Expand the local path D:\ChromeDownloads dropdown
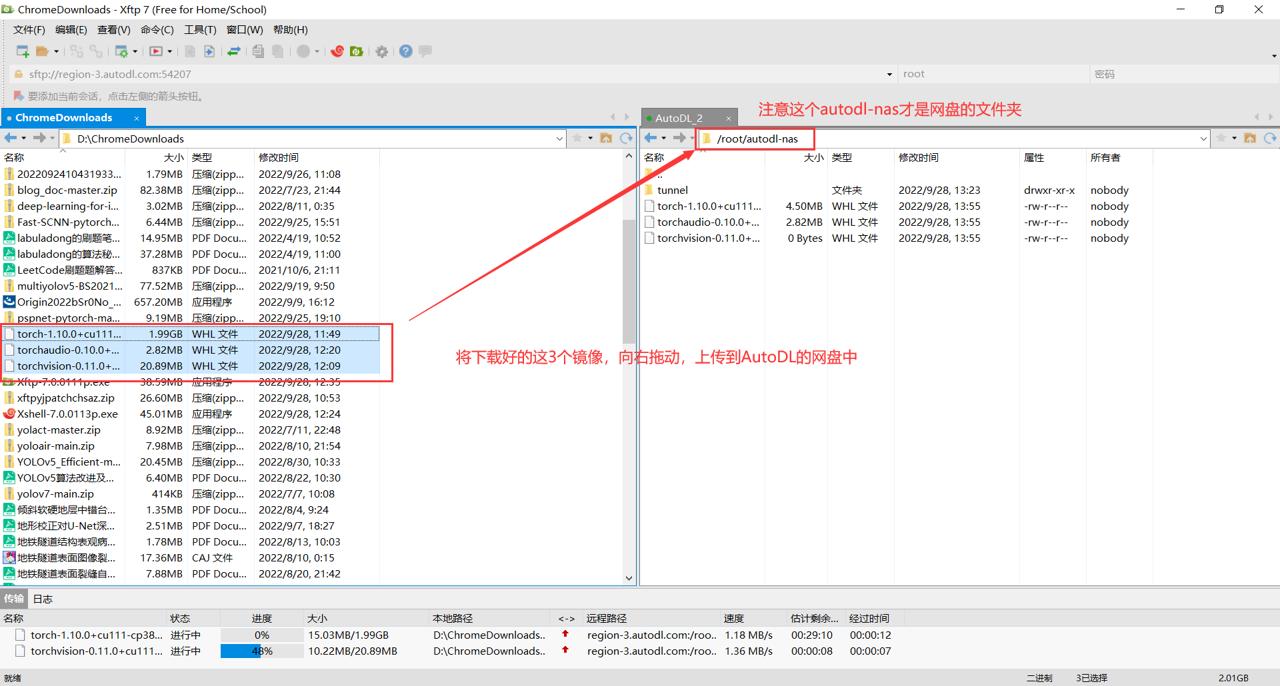 pyautogui.click(x=559, y=139)
